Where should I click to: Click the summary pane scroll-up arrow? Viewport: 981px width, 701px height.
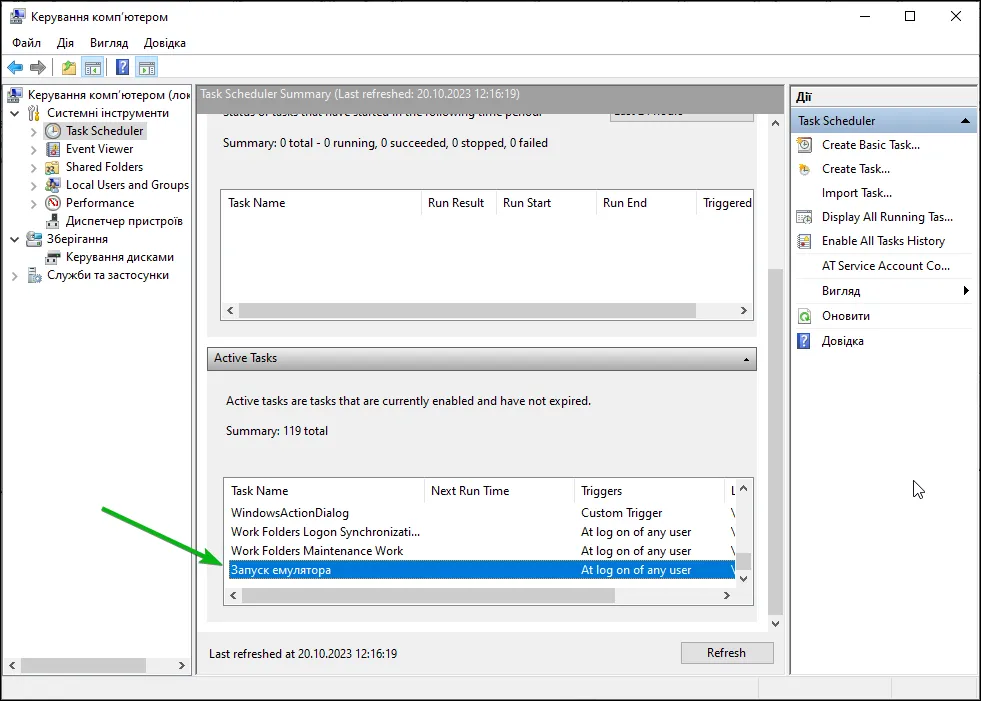point(775,123)
